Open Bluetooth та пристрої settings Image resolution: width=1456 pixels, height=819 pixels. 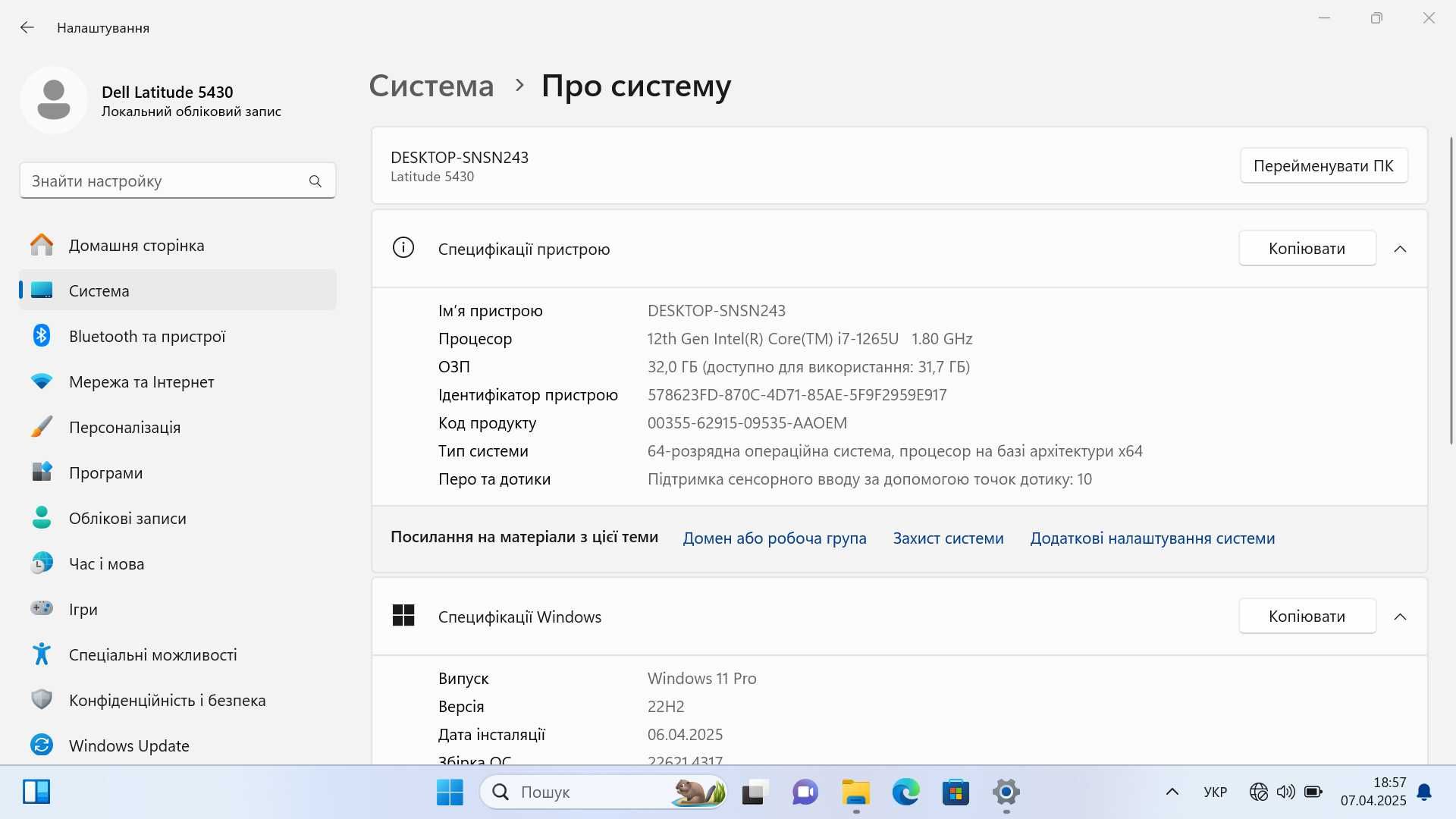click(177, 336)
